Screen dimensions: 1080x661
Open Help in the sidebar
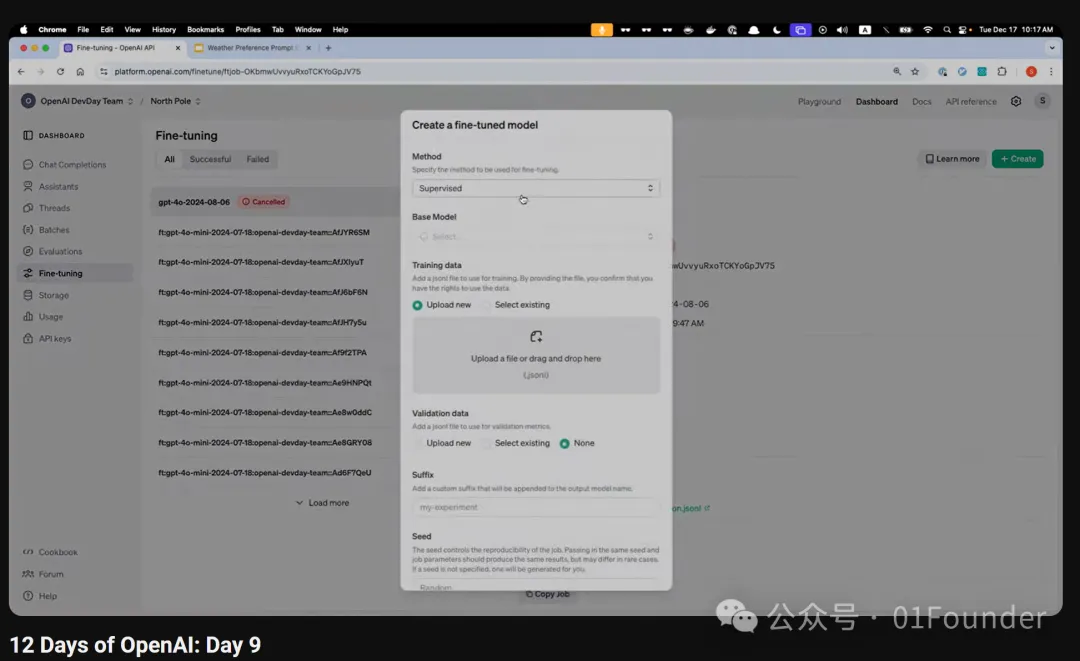pos(40,596)
